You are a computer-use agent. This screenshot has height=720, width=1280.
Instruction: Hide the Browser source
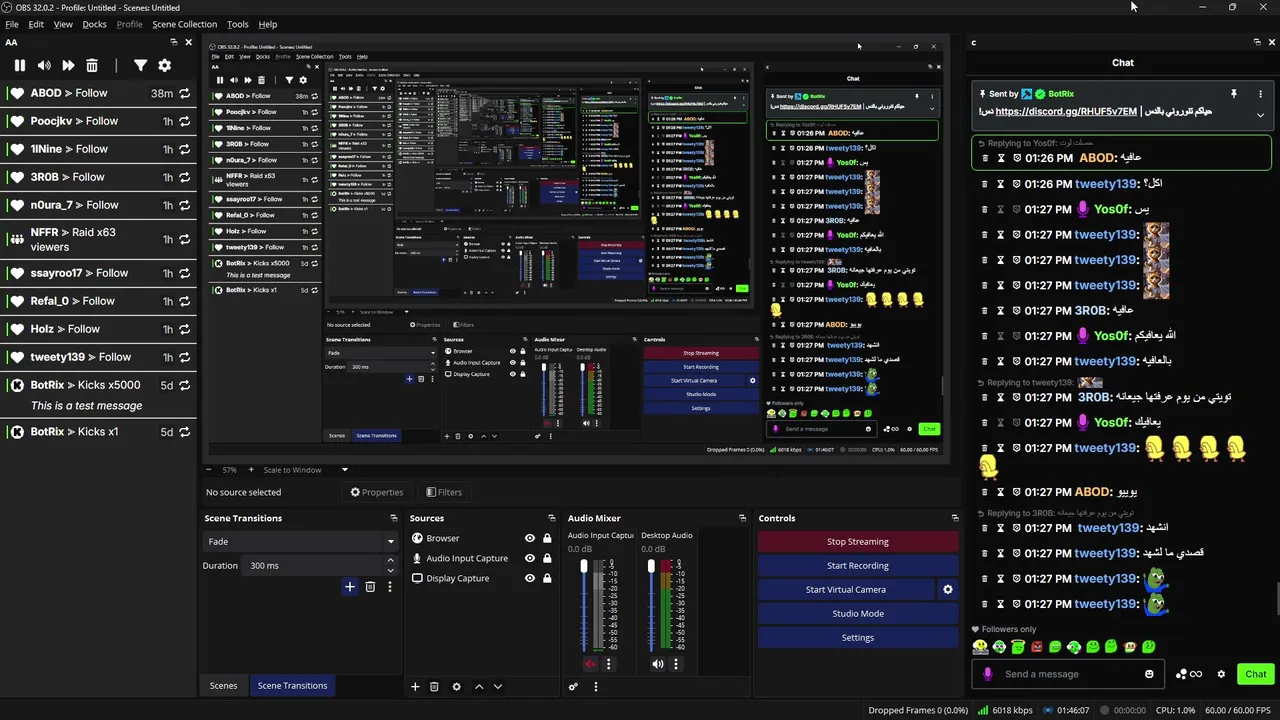(x=530, y=538)
